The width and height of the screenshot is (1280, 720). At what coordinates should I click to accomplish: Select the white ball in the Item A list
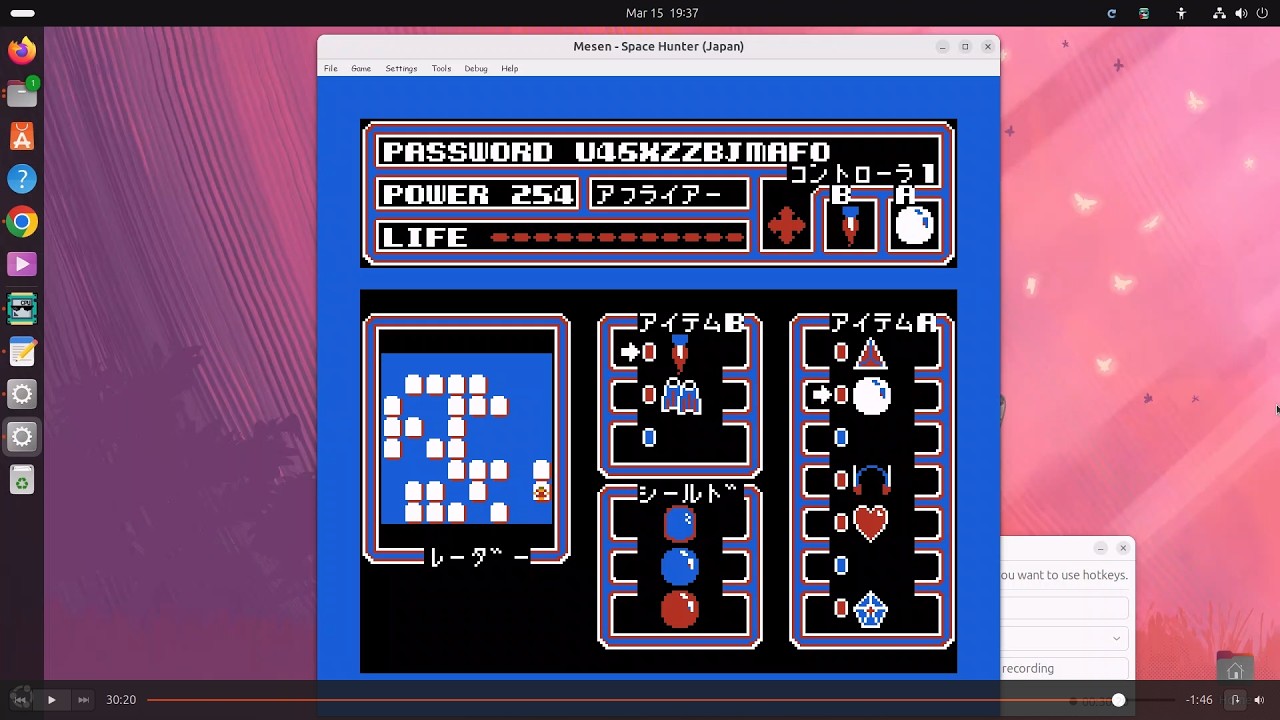coord(871,396)
